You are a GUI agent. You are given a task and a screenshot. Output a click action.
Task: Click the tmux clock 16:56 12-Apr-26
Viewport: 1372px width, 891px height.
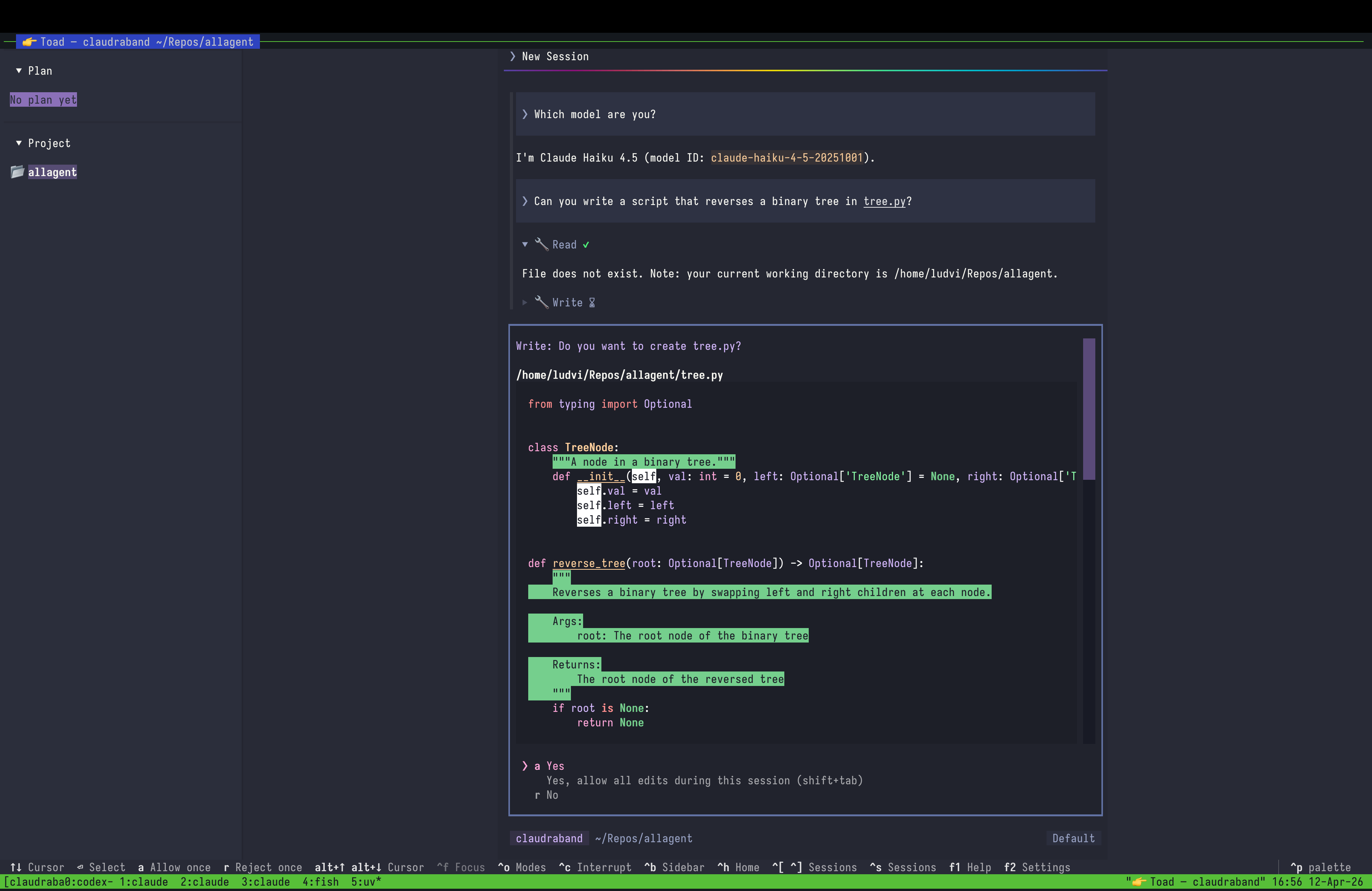point(1317,882)
